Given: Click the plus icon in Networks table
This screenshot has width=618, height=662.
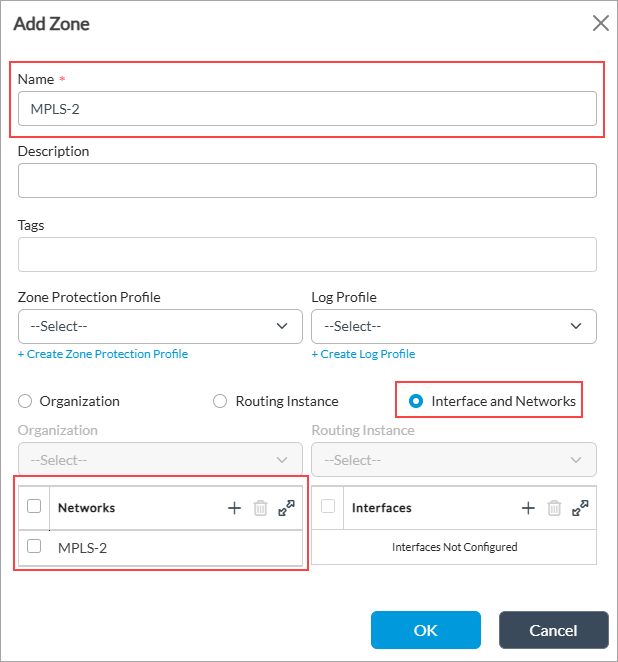Looking at the screenshot, I should (235, 508).
